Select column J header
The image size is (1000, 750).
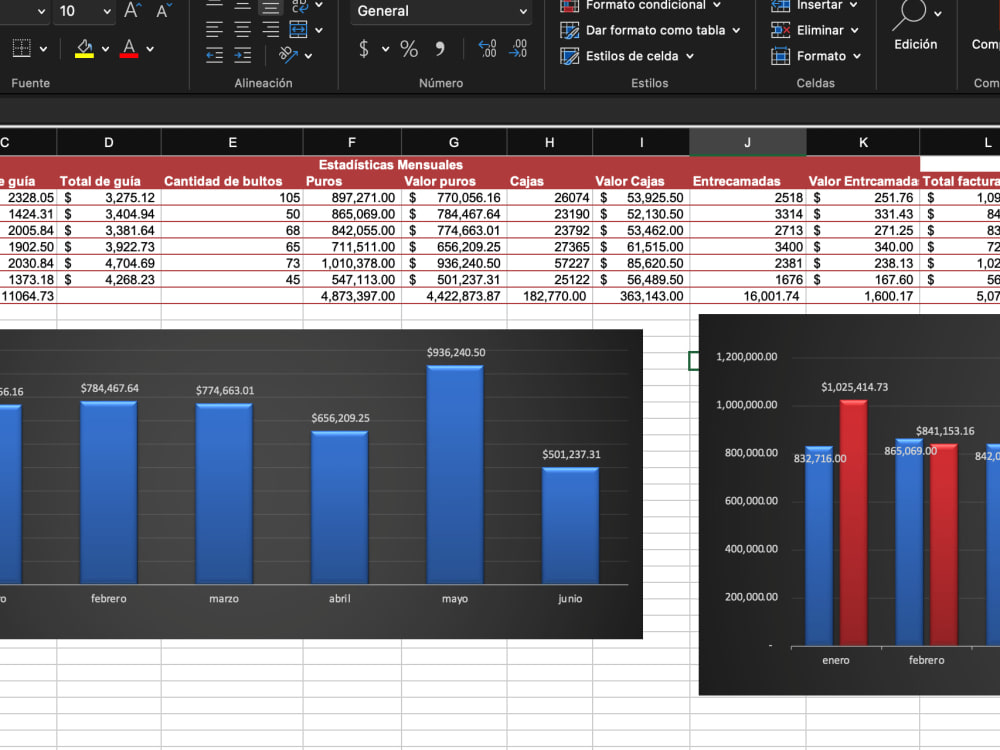pyautogui.click(x=747, y=142)
